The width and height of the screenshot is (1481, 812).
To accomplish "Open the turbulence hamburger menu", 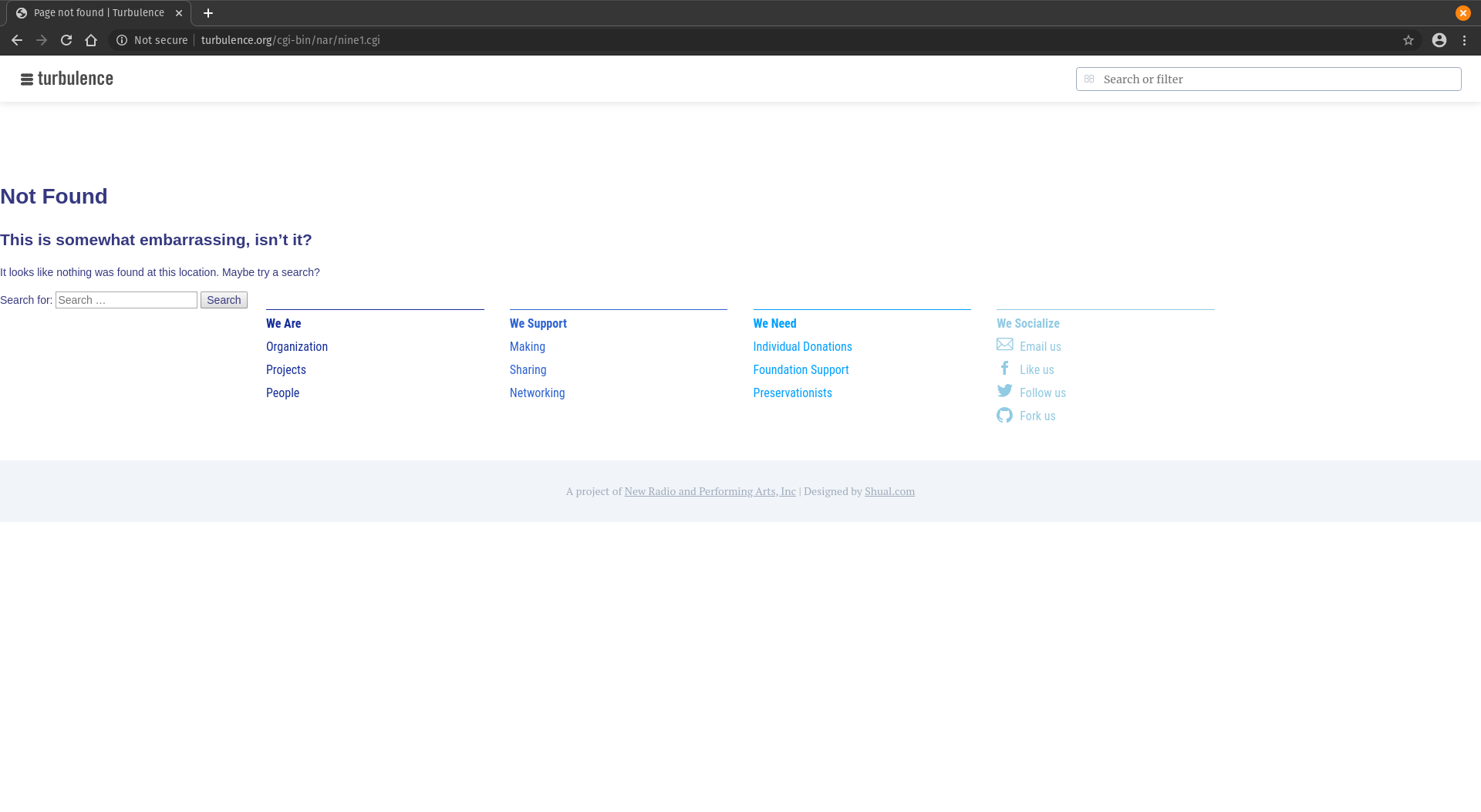I will [x=27, y=79].
